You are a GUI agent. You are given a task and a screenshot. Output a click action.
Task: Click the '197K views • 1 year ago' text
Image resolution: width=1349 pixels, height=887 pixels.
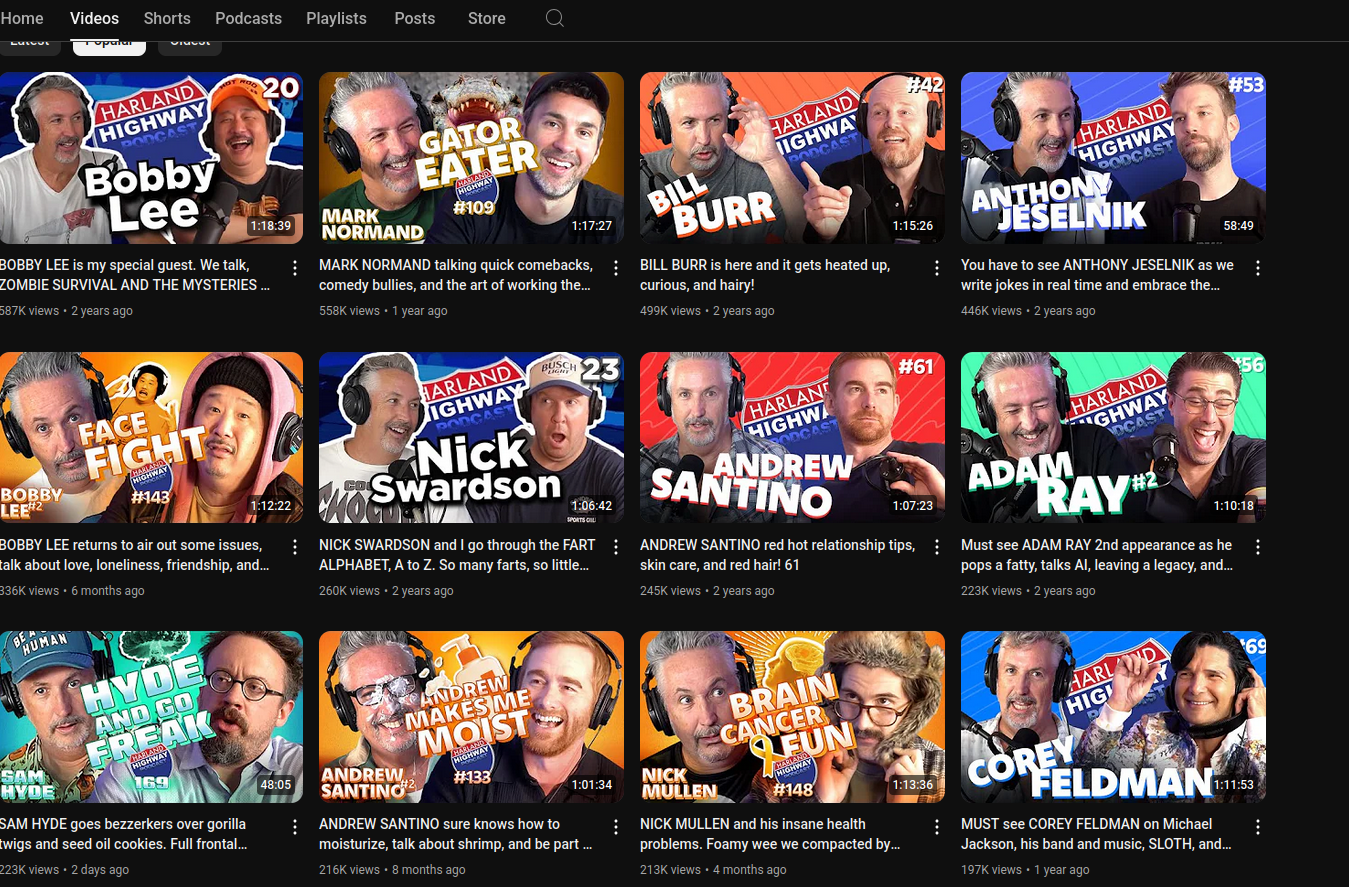pos(1025,870)
